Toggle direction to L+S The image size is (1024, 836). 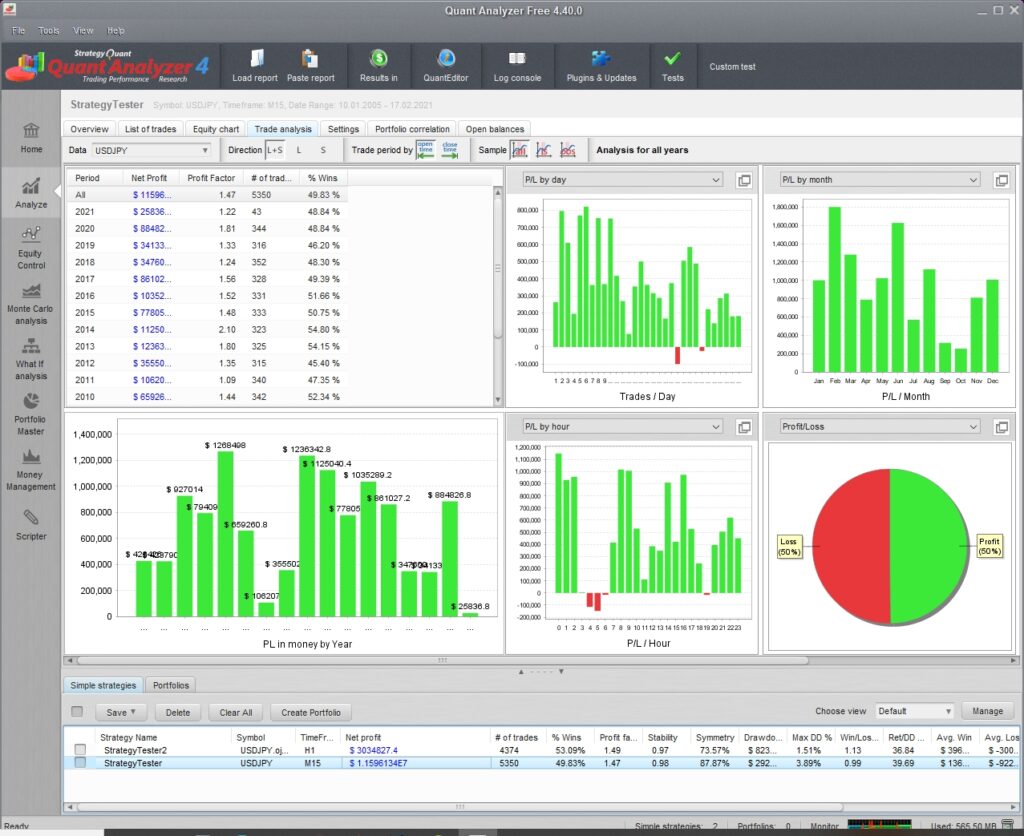tap(275, 150)
